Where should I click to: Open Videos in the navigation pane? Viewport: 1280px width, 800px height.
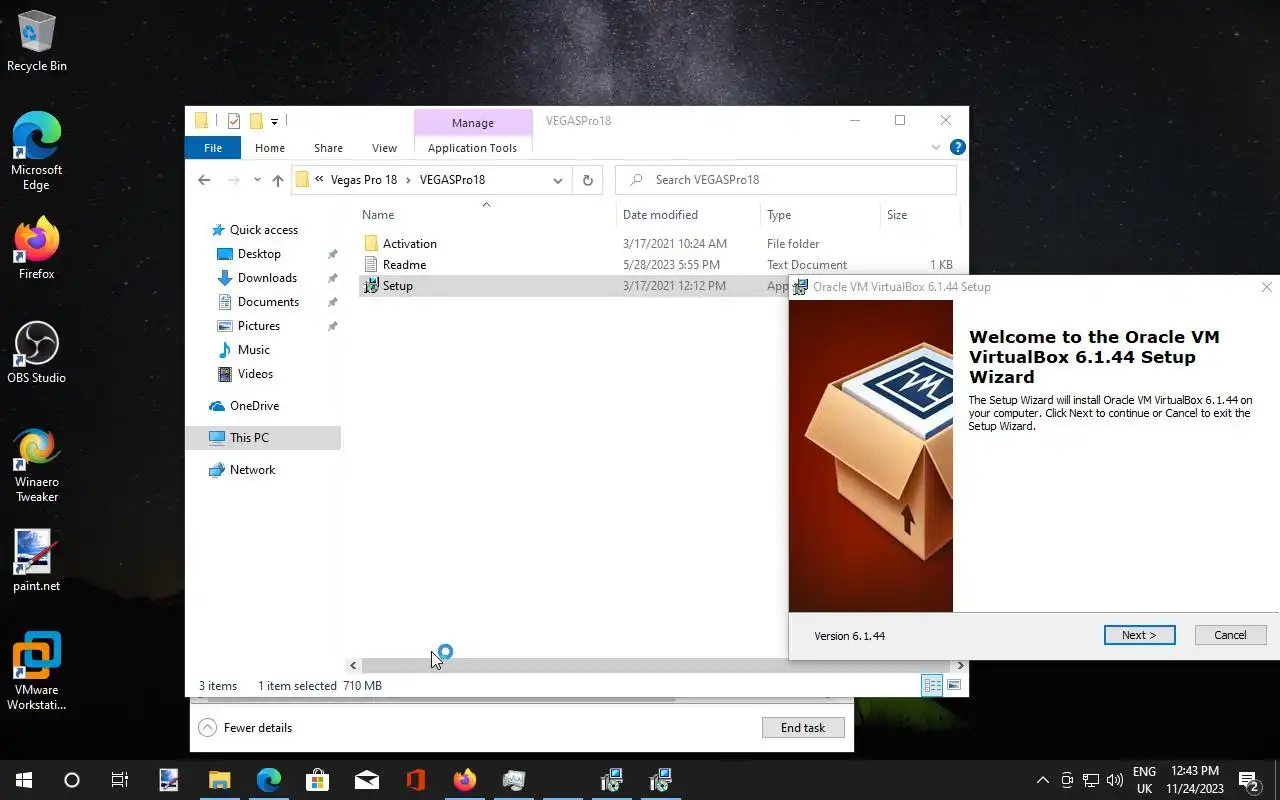[255, 374]
